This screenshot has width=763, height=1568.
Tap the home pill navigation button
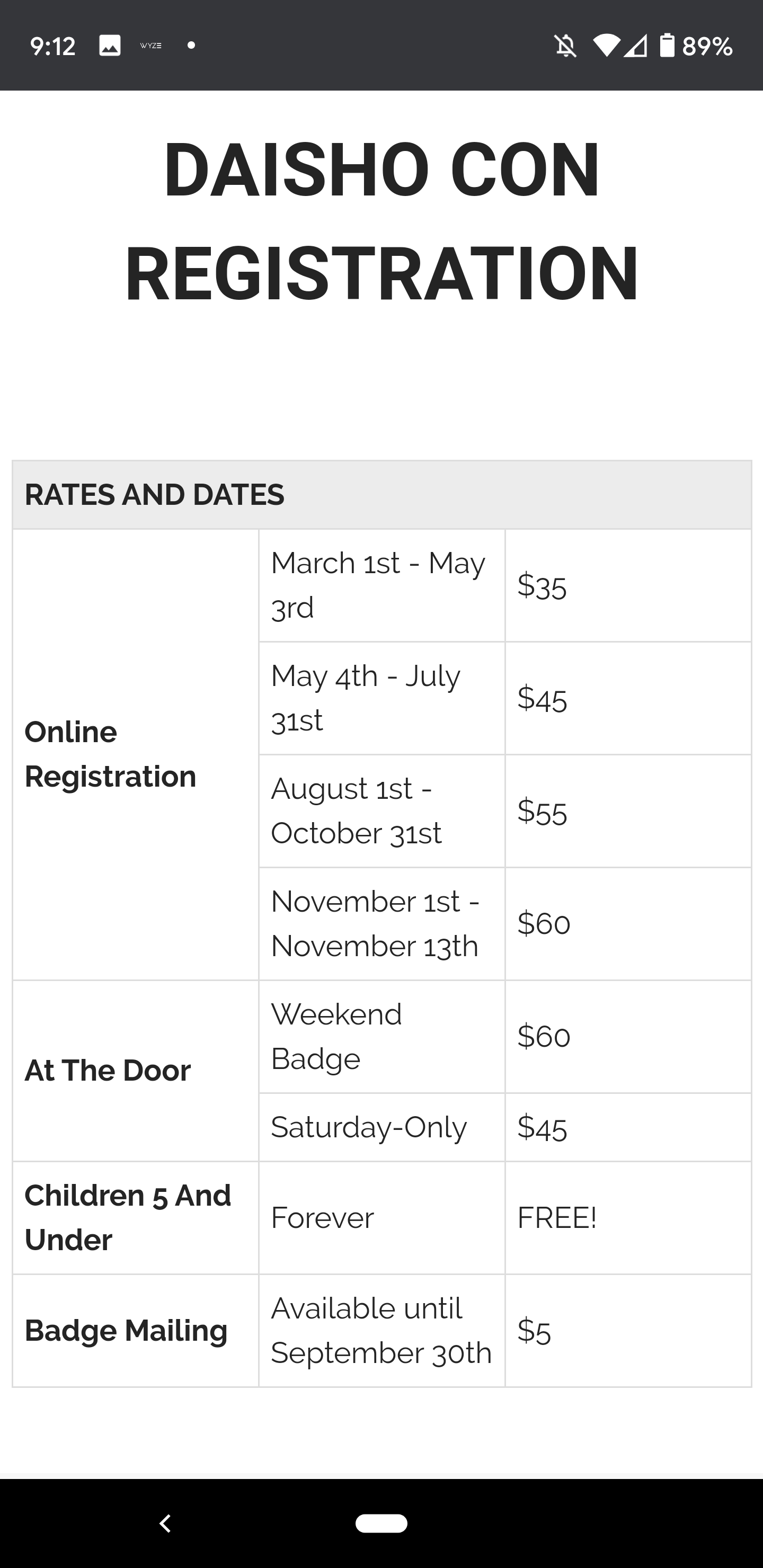pos(381,1523)
